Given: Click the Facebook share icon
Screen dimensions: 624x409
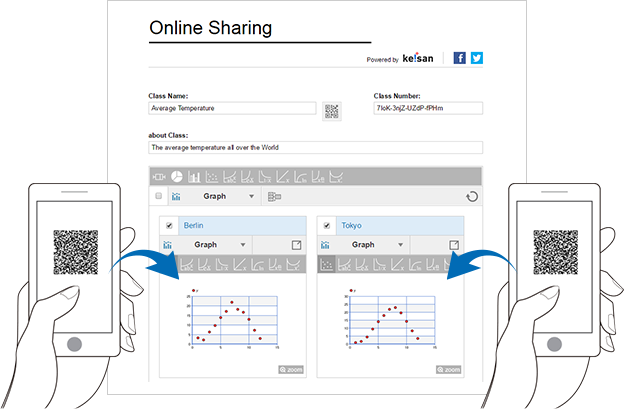Looking at the screenshot, I should [x=460, y=58].
